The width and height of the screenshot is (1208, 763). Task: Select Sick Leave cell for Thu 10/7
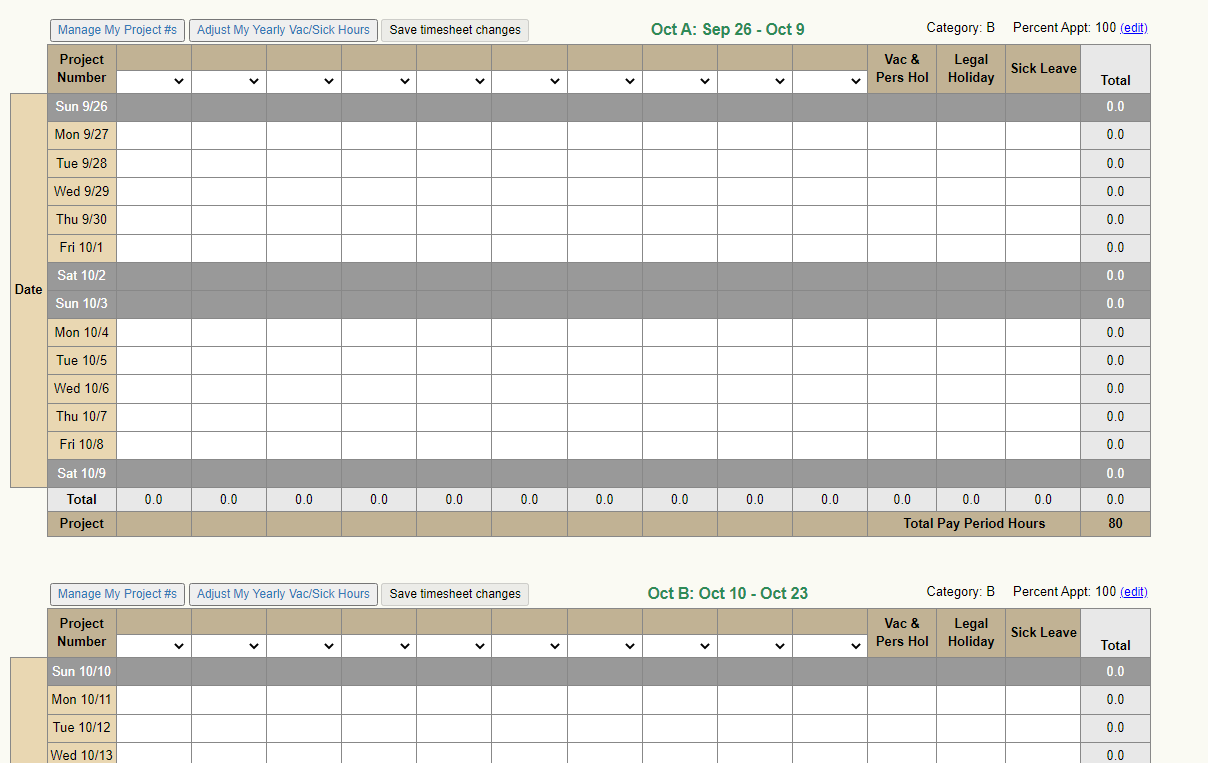[1043, 417]
